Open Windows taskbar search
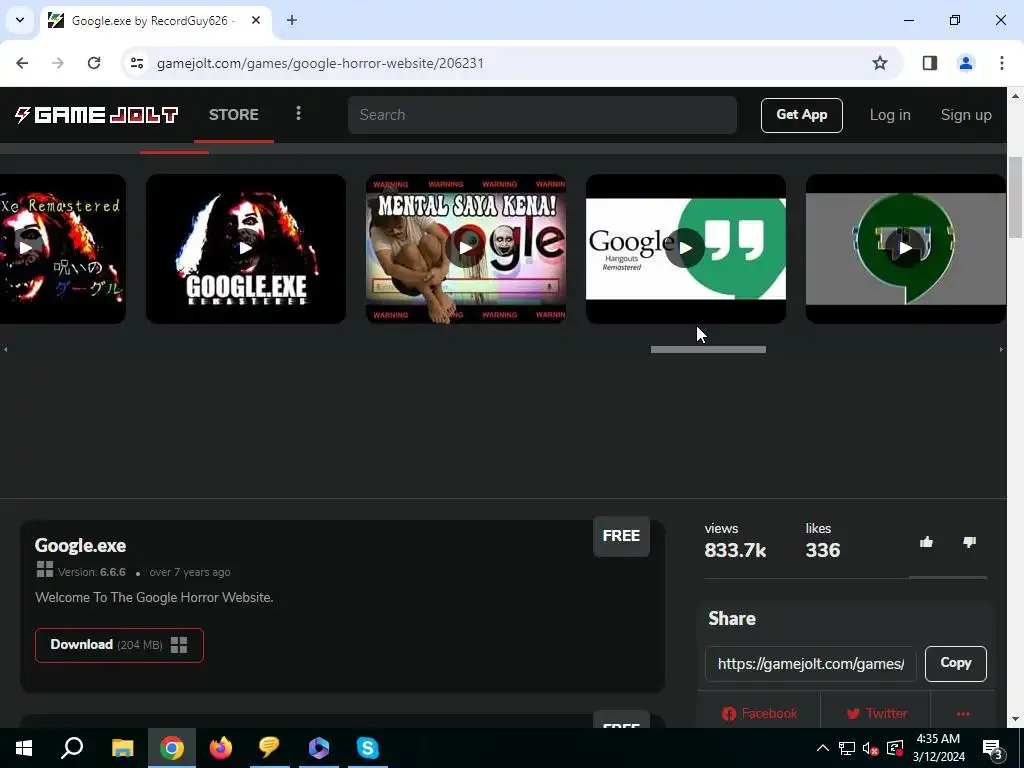 click(72, 748)
